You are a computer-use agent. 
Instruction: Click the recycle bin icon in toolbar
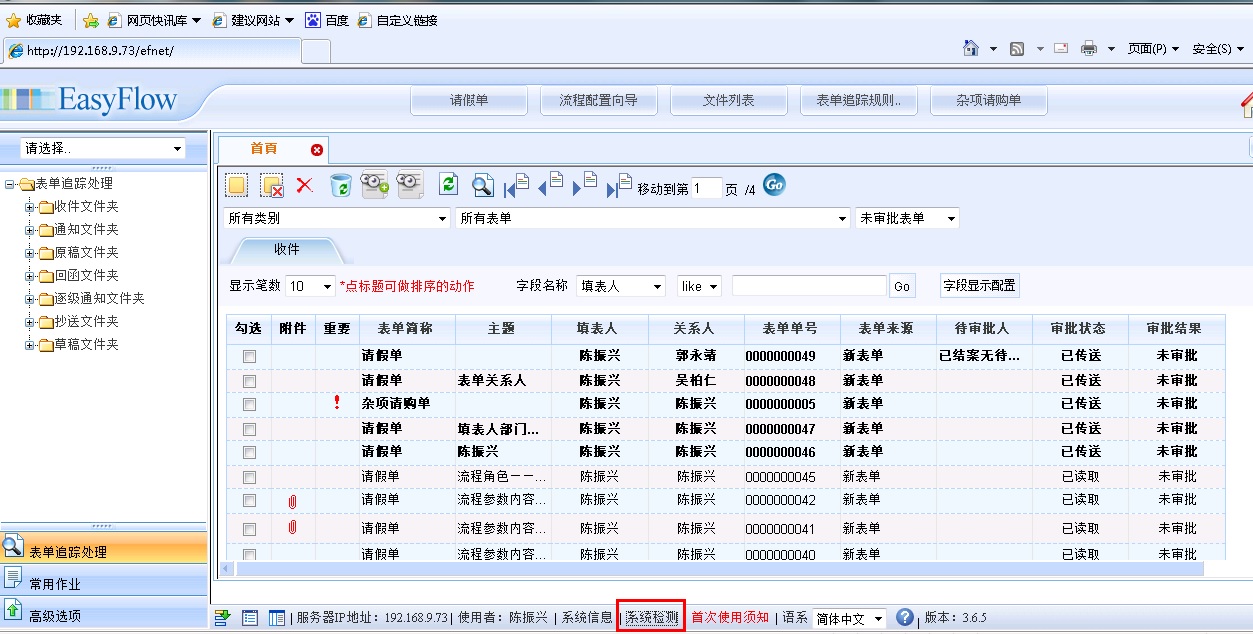pos(340,185)
